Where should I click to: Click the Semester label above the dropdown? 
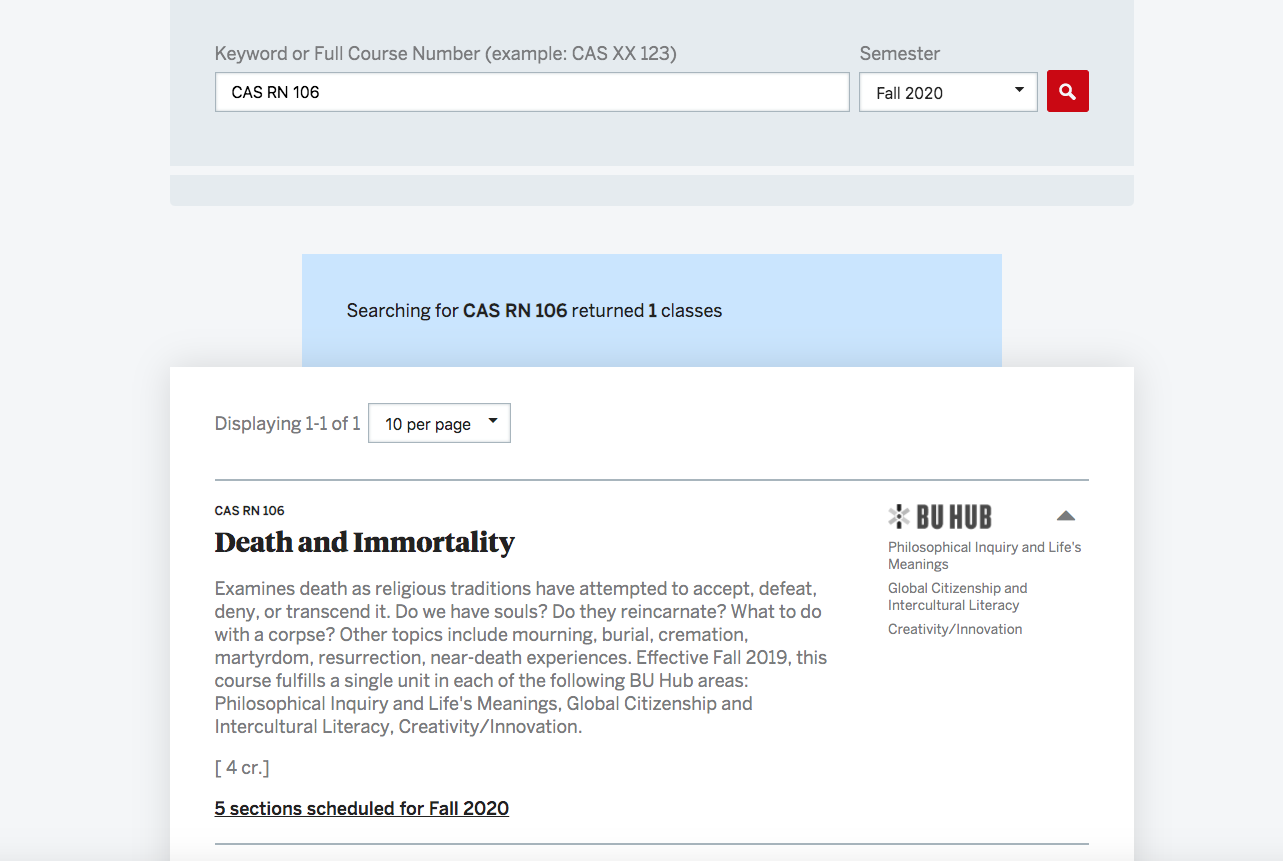(899, 54)
